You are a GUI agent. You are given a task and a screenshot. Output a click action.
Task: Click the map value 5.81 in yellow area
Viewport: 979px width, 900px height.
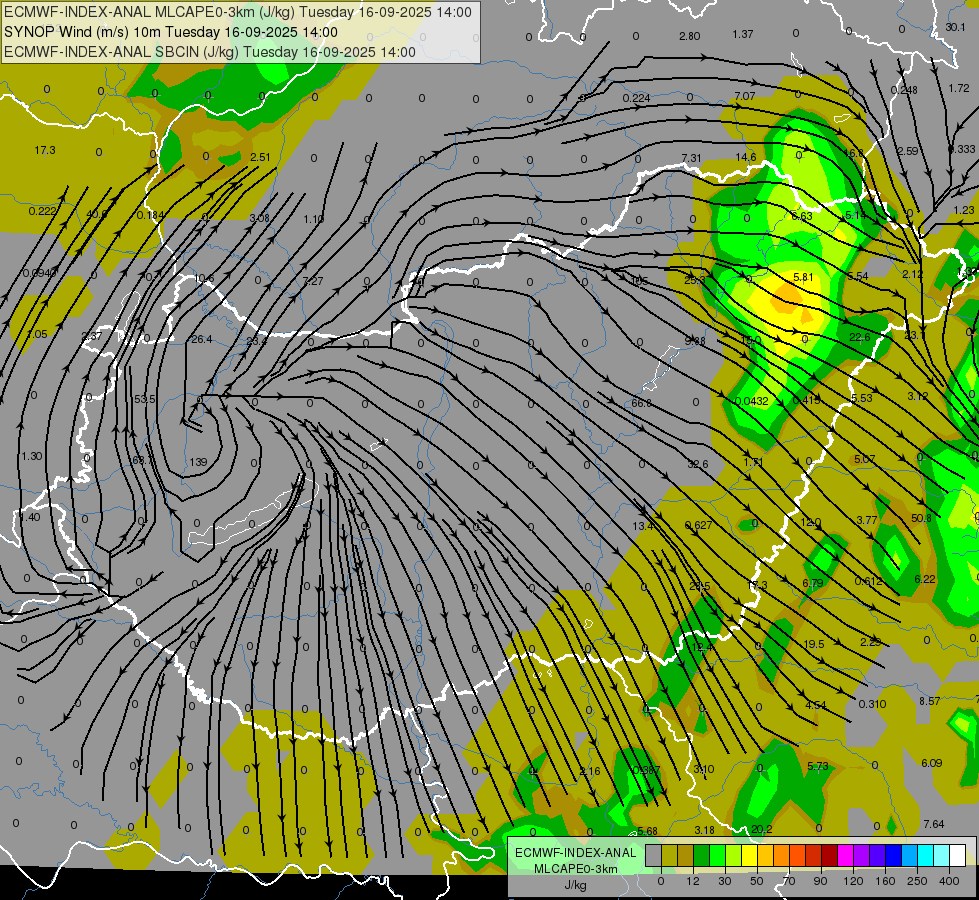pos(804,277)
